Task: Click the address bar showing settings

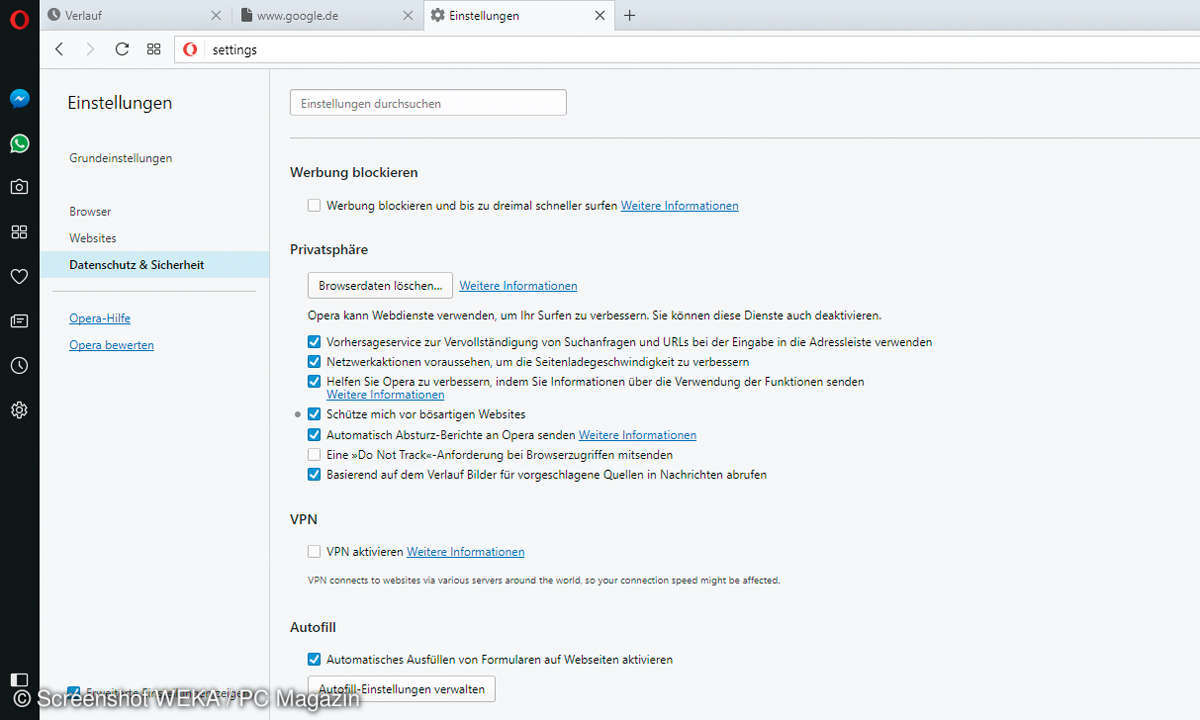Action: [687, 50]
